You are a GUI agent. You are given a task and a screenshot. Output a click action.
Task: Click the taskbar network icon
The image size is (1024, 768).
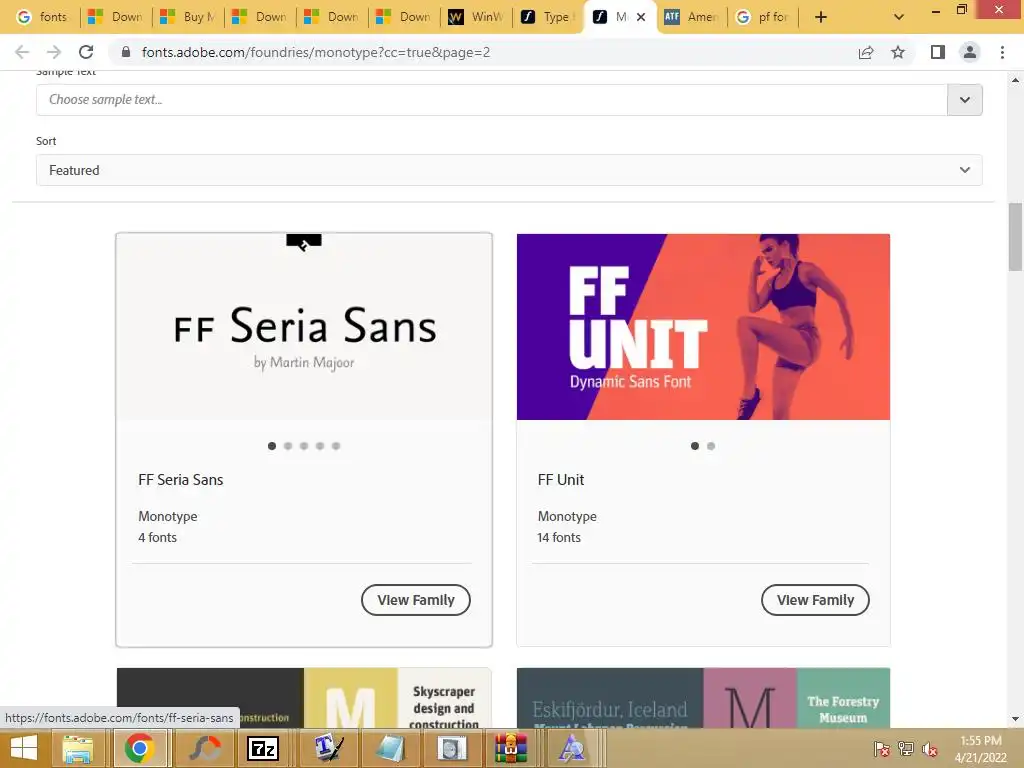[x=906, y=749]
